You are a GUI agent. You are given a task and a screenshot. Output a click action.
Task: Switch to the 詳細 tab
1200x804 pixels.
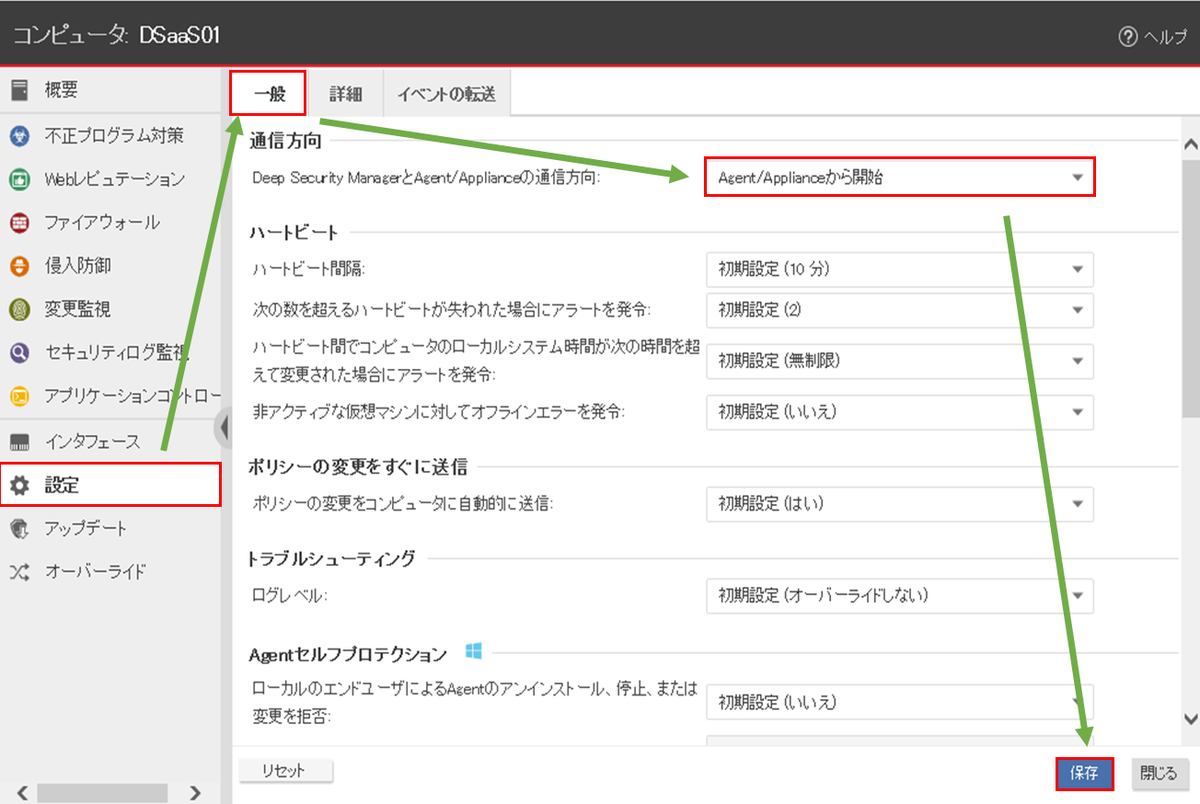point(345,95)
